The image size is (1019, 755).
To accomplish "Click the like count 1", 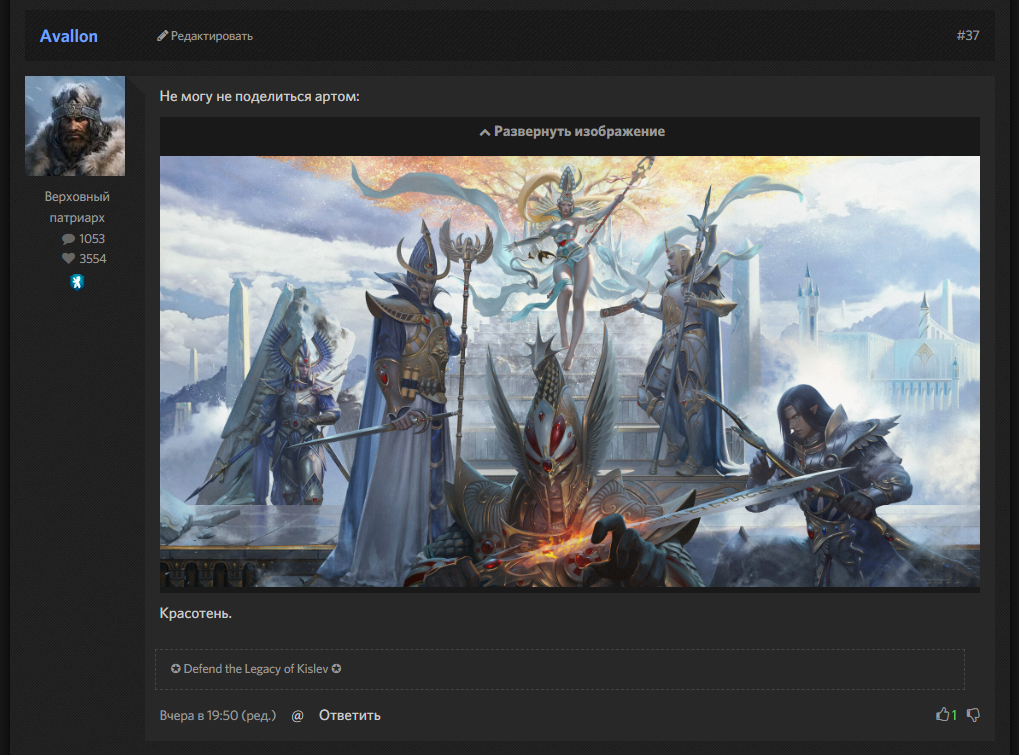I will (x=954, y=715).
